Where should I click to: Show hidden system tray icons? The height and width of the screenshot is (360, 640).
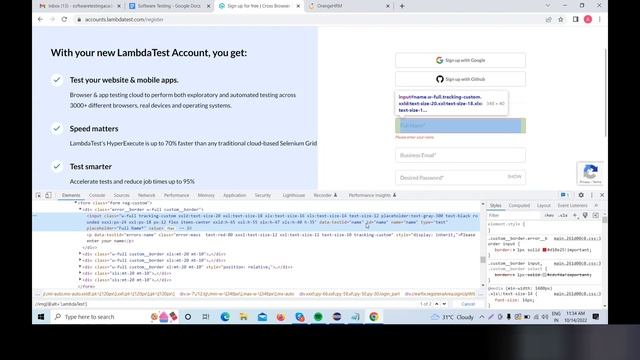click(x=482, y=317)
